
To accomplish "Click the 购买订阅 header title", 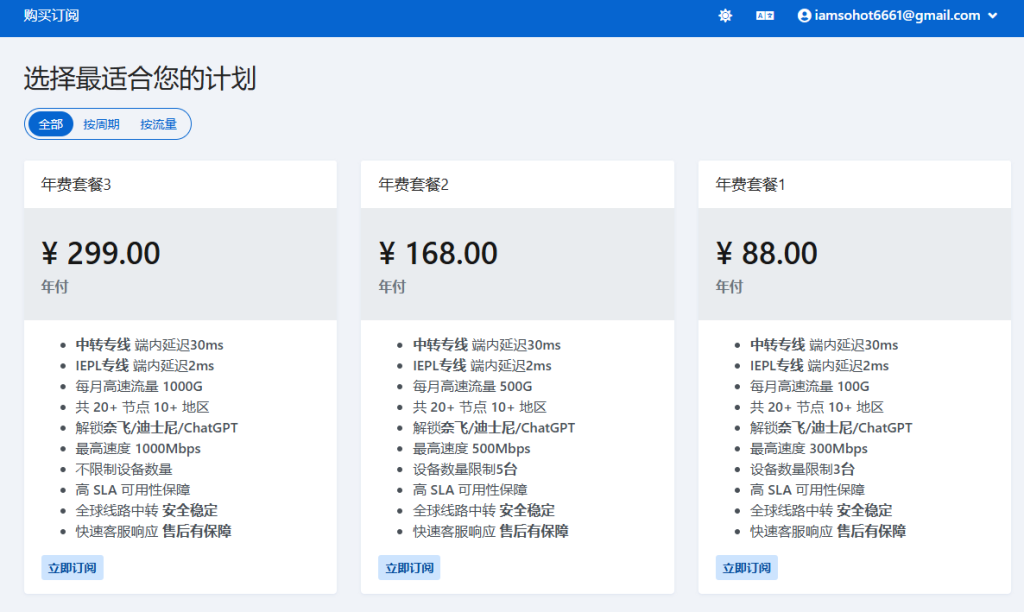I will click(52, 16).
